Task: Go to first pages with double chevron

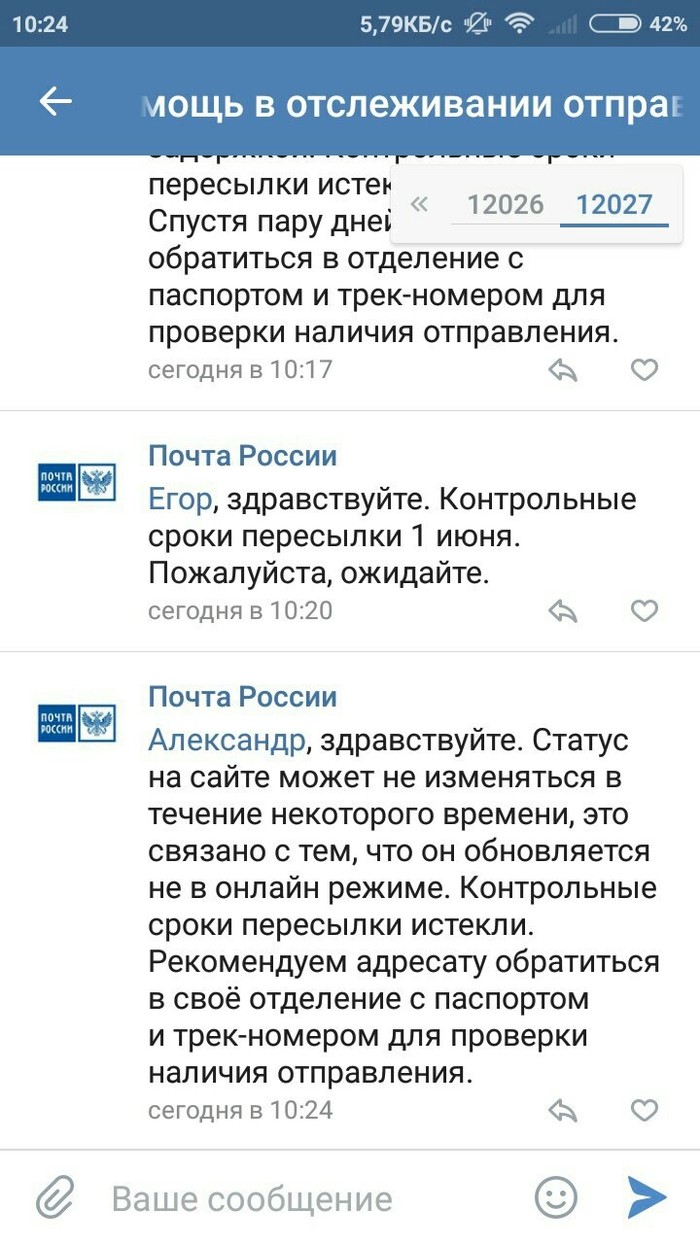Action: tap(419, 205)
